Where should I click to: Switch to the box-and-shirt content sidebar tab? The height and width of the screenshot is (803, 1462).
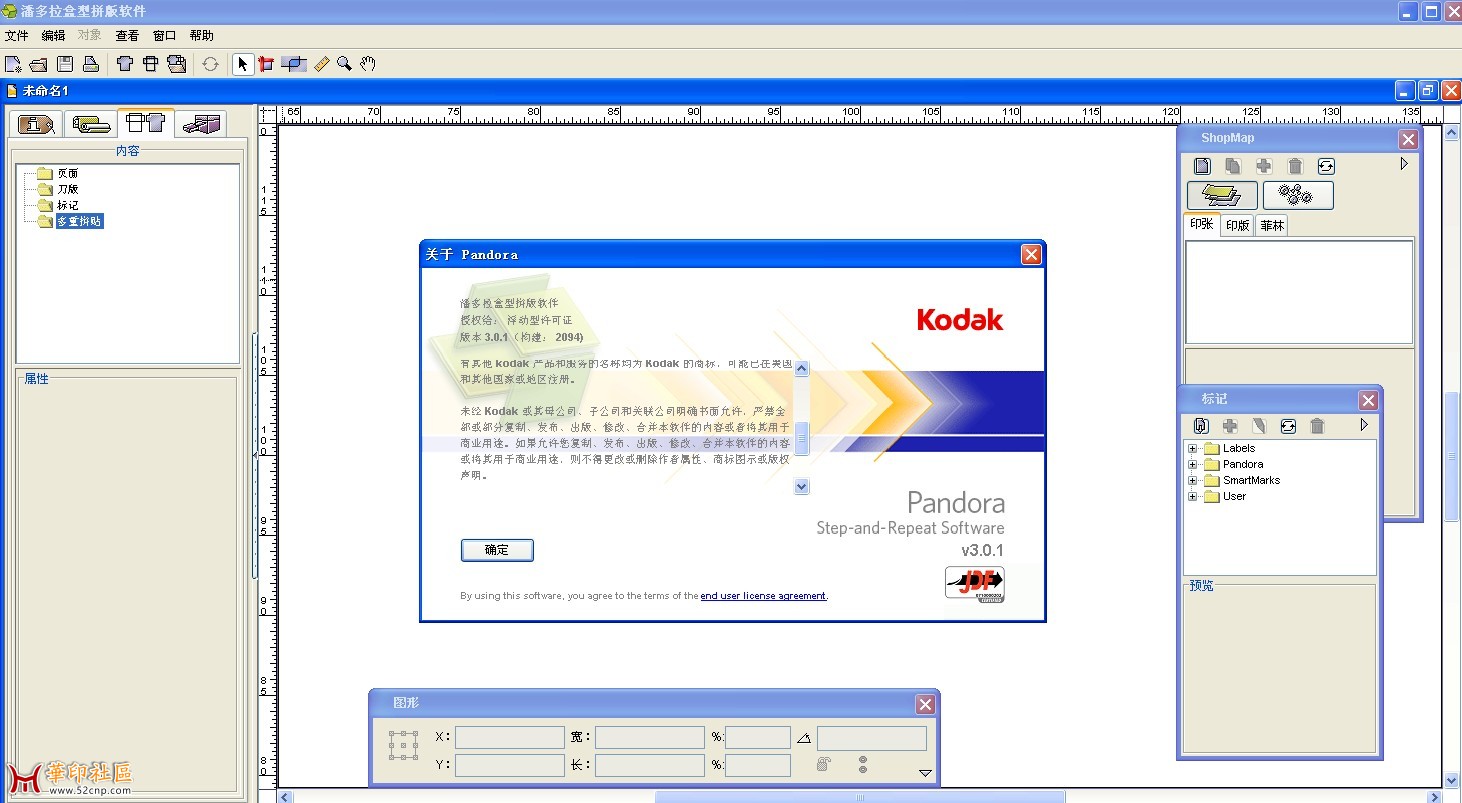[146, 123]
